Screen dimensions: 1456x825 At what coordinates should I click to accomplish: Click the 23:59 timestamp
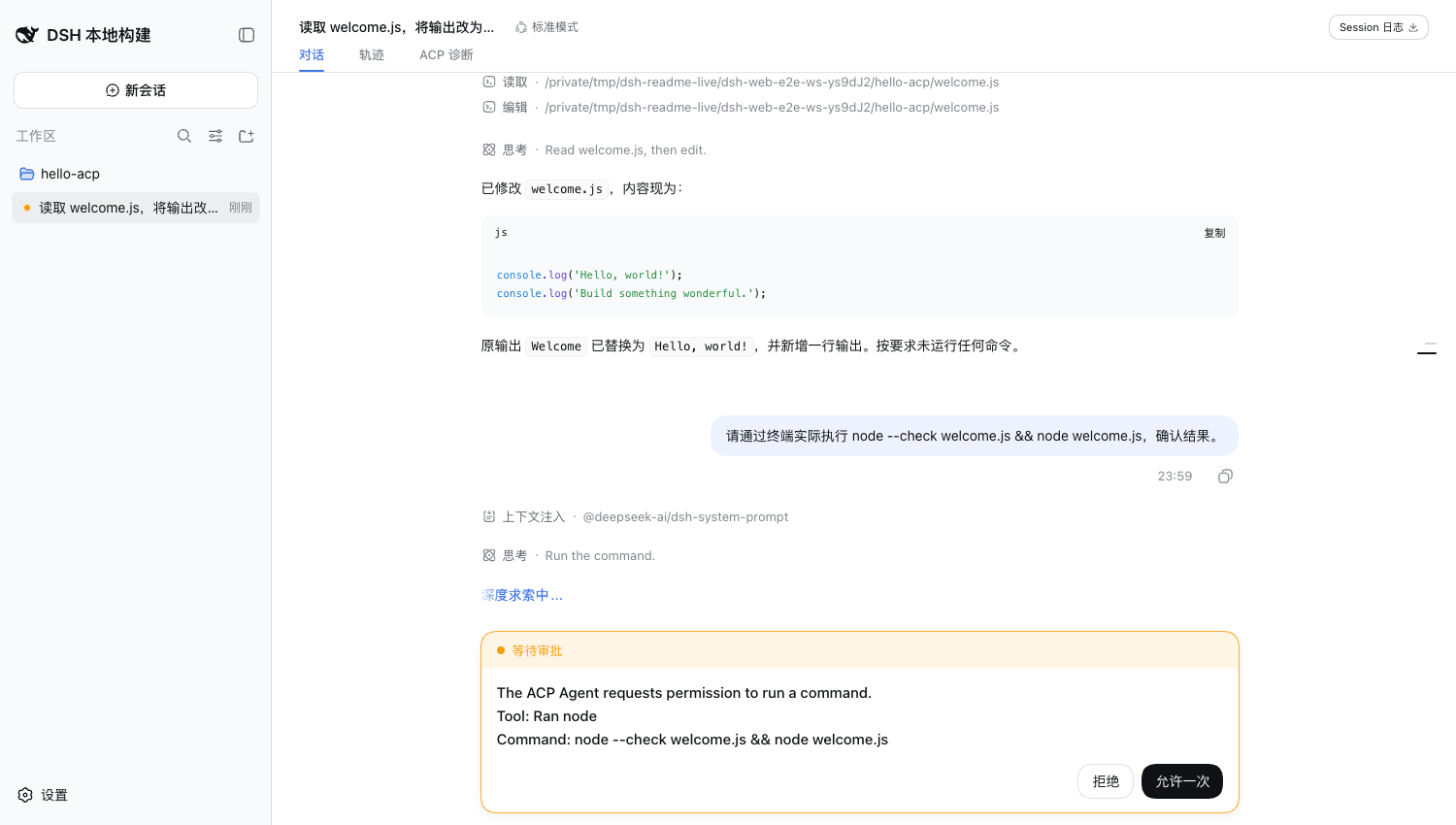1175,477
